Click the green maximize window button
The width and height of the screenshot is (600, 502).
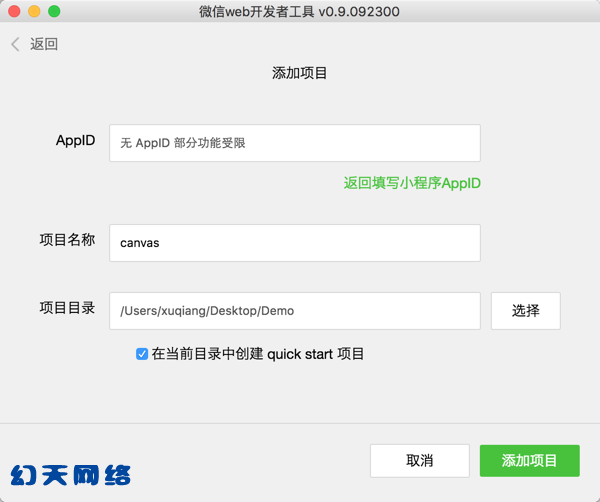[54, 11]
